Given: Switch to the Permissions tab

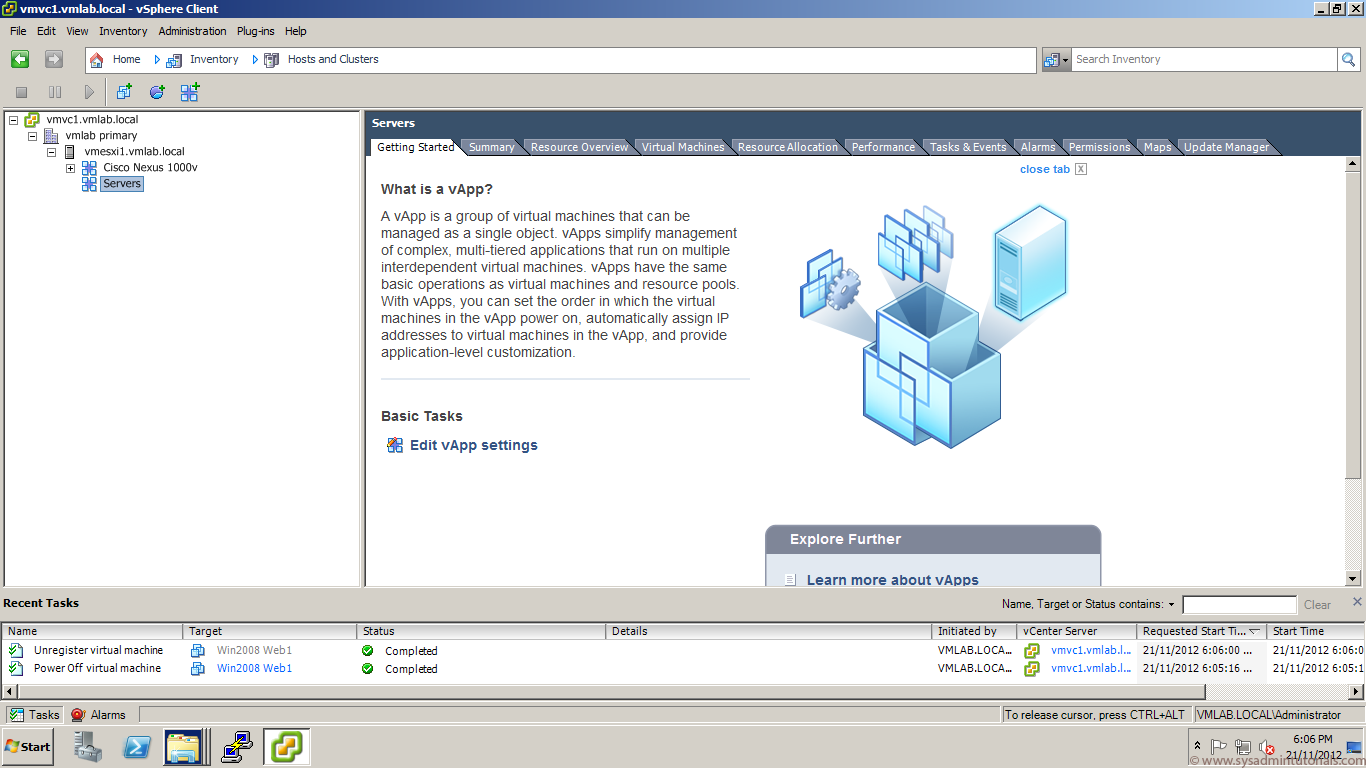Looking at the screenshot, I should (1099, 147).
